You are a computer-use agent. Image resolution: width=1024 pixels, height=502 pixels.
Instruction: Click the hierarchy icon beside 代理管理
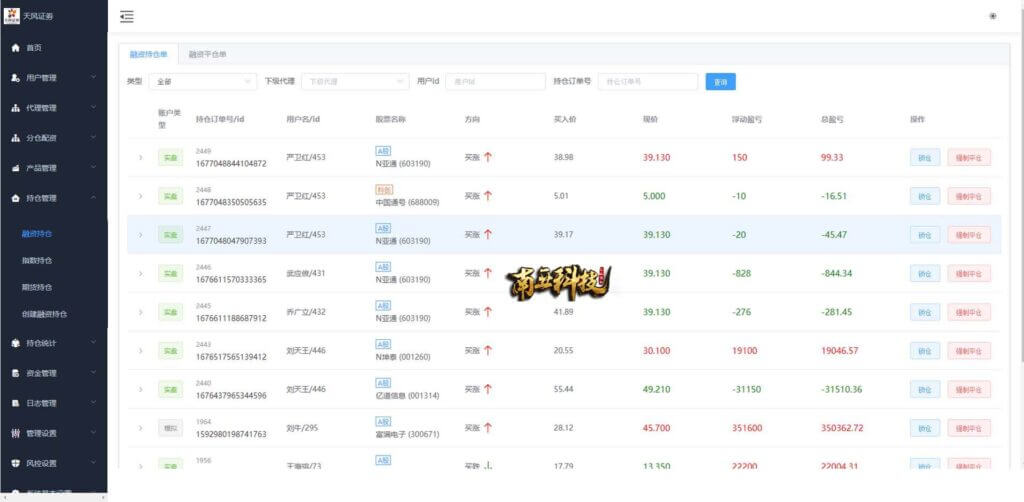pos(16,108)
